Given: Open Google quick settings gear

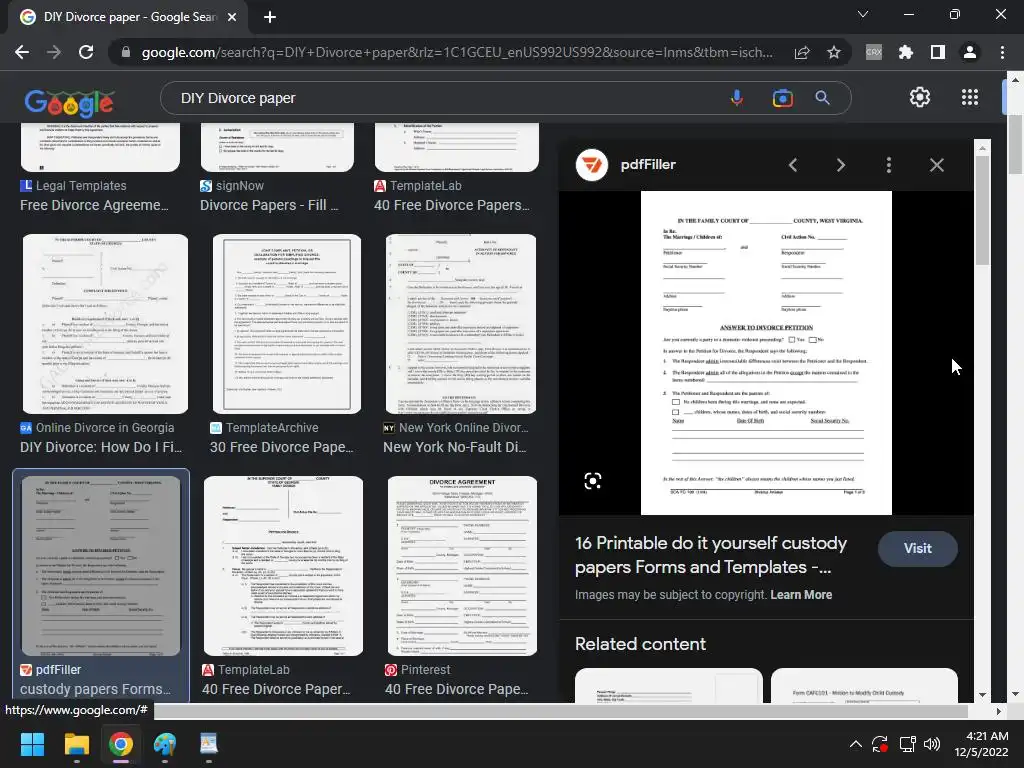Looking at the screenshot, I should [x=920, y=97].
